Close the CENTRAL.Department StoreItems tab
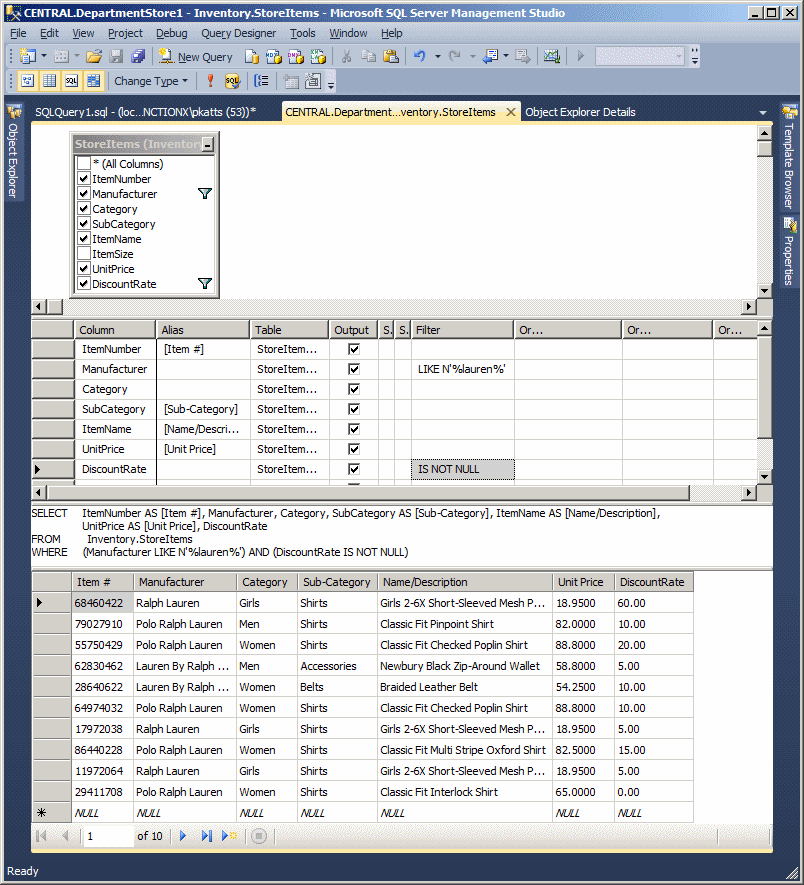The width and height of the screenshot is (804, 885). click(x=510, y=112)
